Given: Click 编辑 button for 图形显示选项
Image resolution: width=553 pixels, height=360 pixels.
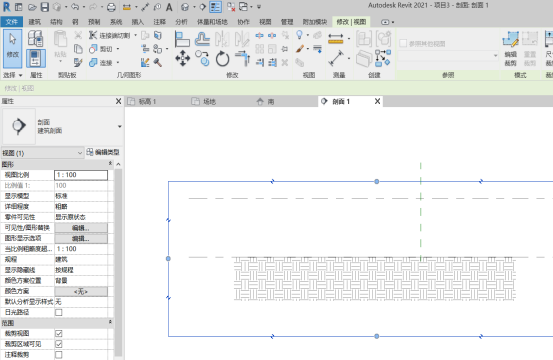Looking at the screenshot, I should 81,238.
